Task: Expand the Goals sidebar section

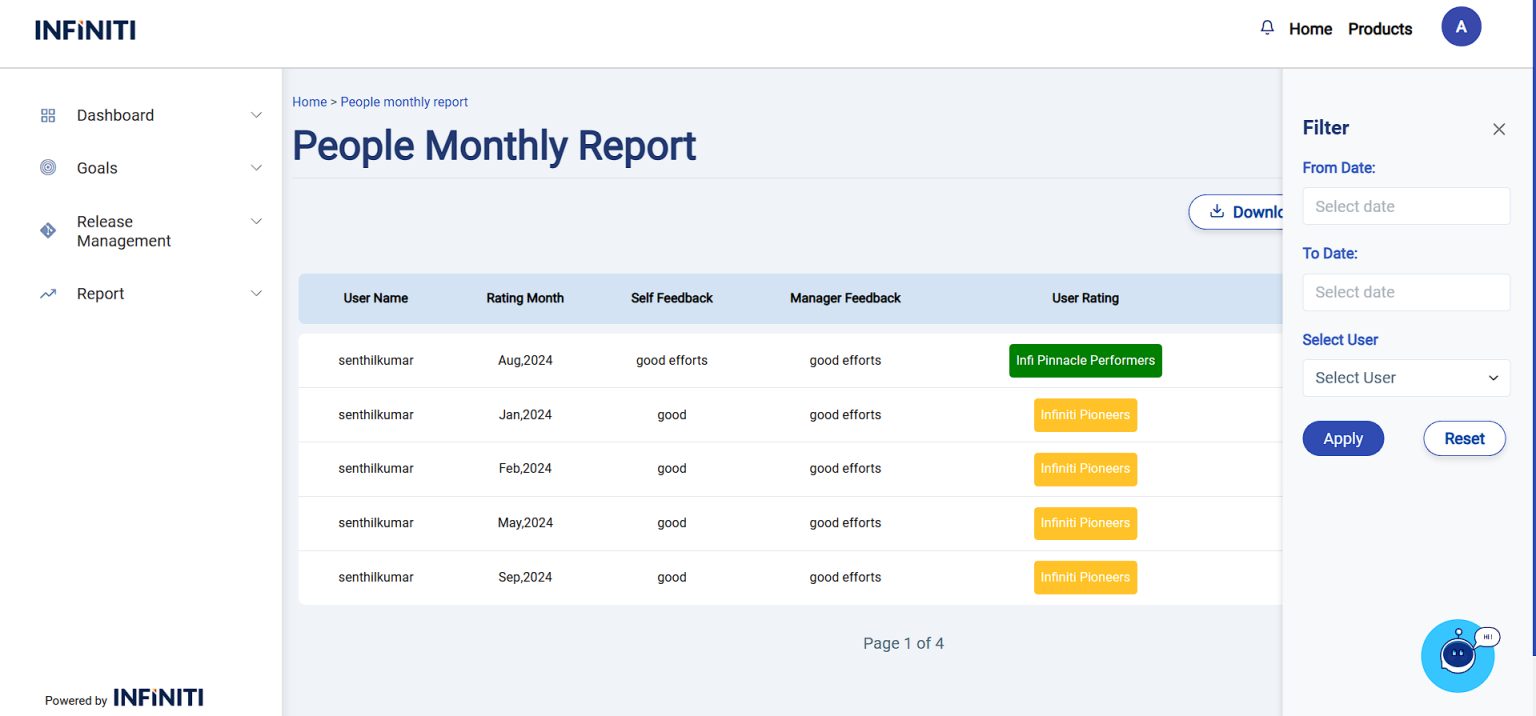Action: tap(256, 168)
